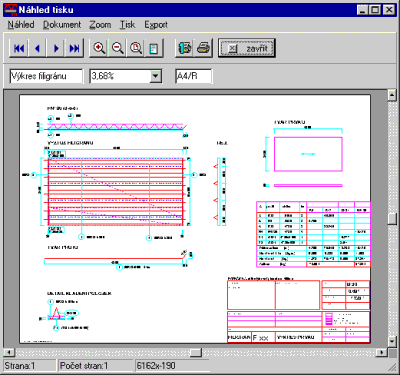Viewport: 400px width, 375px height.
Task: Click the horizontal scrollbar right arrow
Action: pyautogui.click(x=381, y=352)
